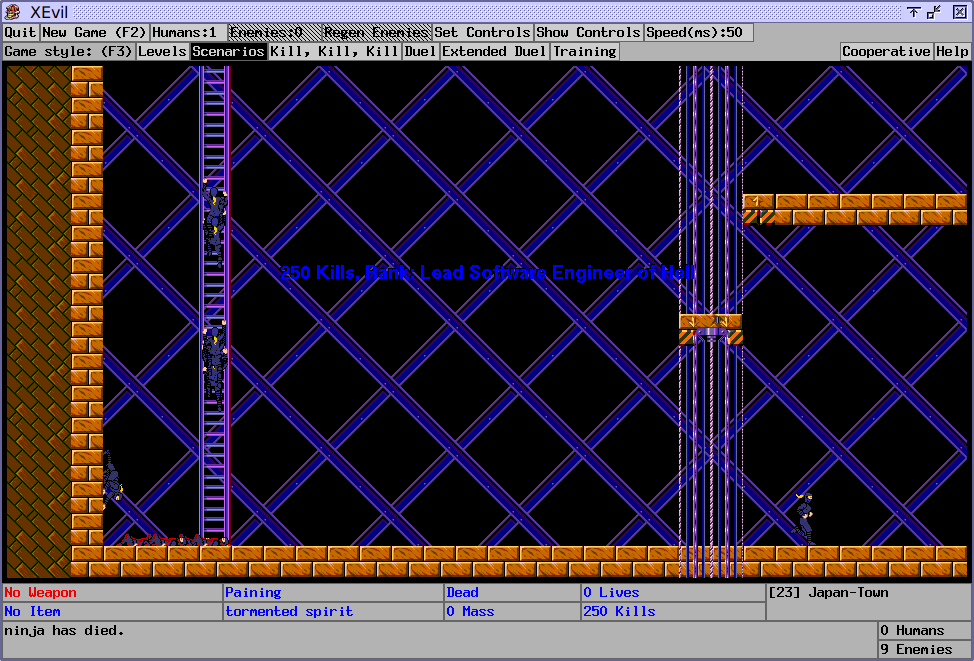974x661 pixels.
Task: Select the Training game style
Action: pyautogui.click(x=585, y=52)
